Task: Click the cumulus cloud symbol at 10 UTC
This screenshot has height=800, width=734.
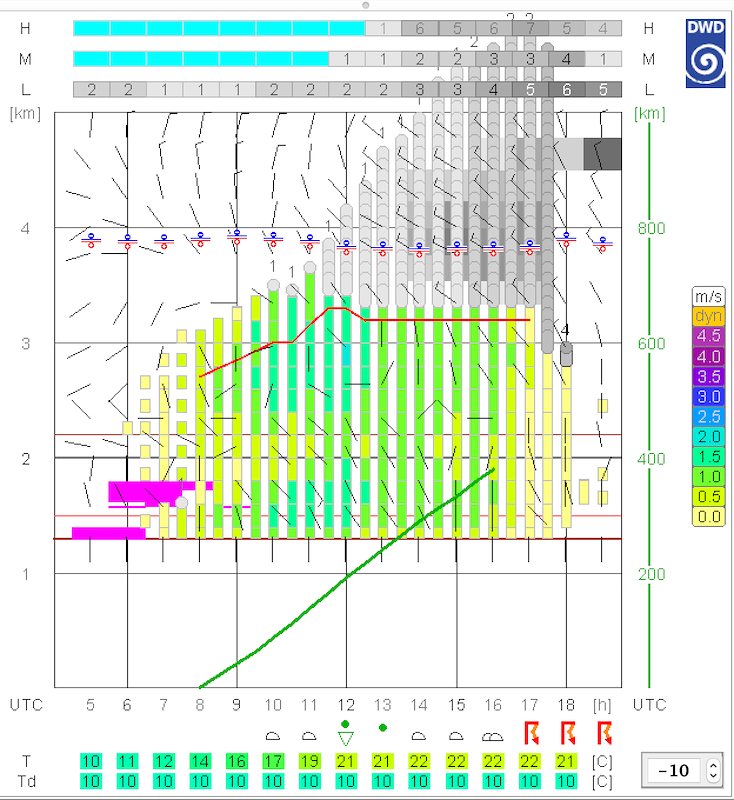Action: pyautogui.click(x=273, y=735)
